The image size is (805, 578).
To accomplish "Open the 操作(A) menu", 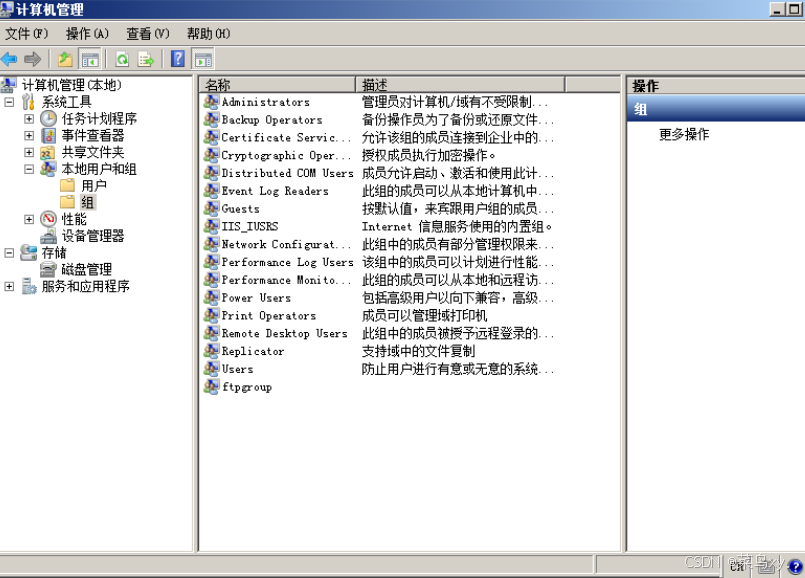I will (87, 33).
